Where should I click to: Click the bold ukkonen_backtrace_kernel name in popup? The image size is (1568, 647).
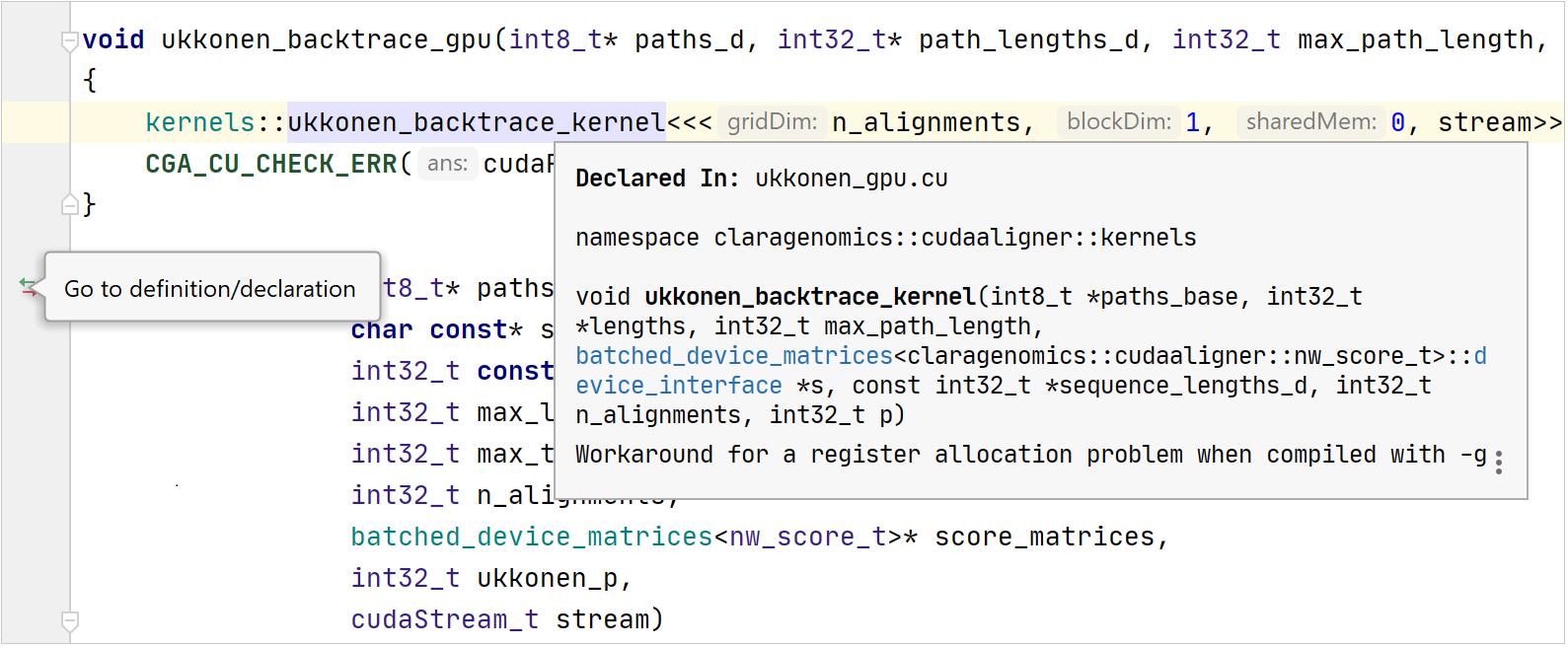point(809,297)
